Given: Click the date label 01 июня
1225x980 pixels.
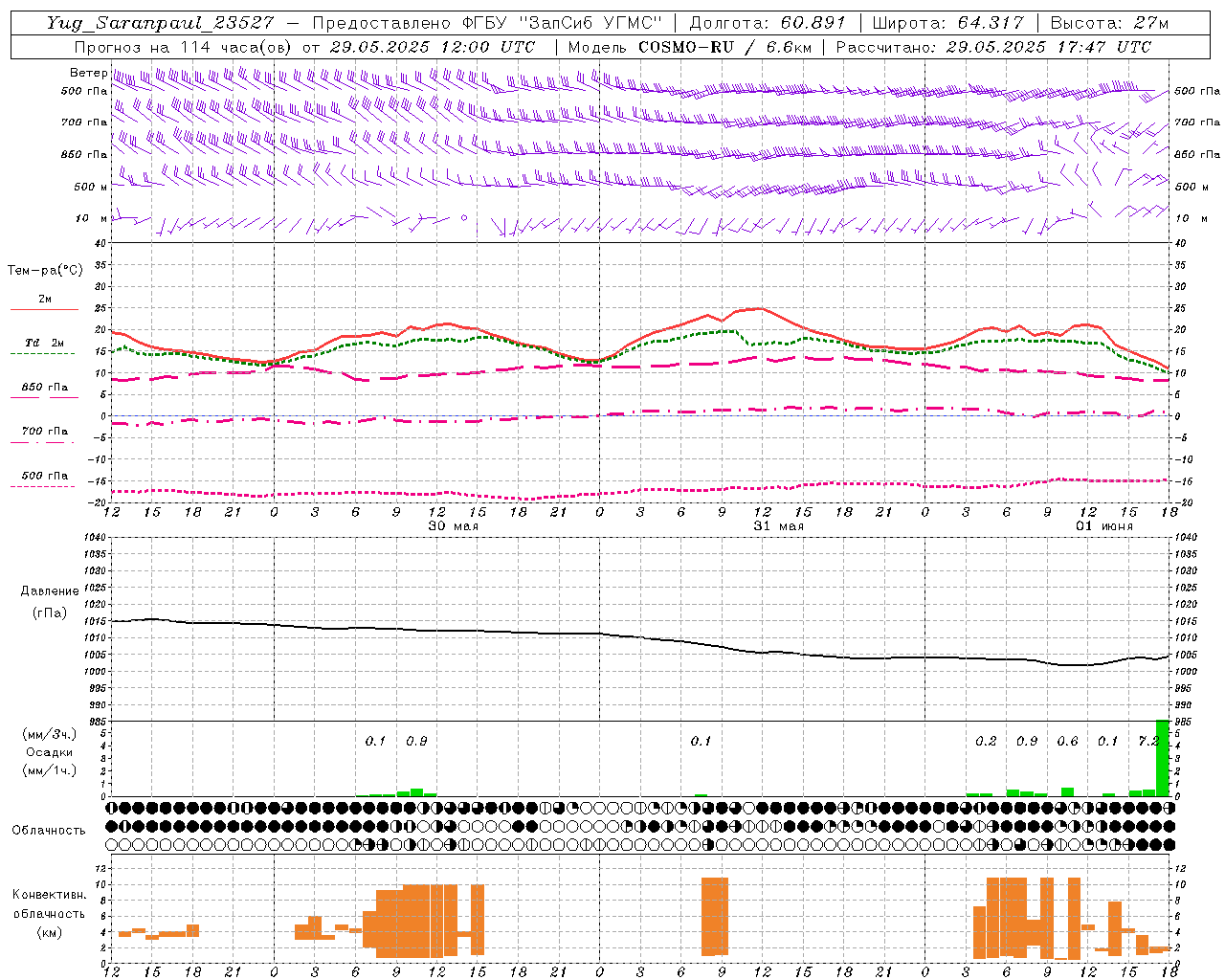Looking at the screenshot, I should coord(1103,526).
